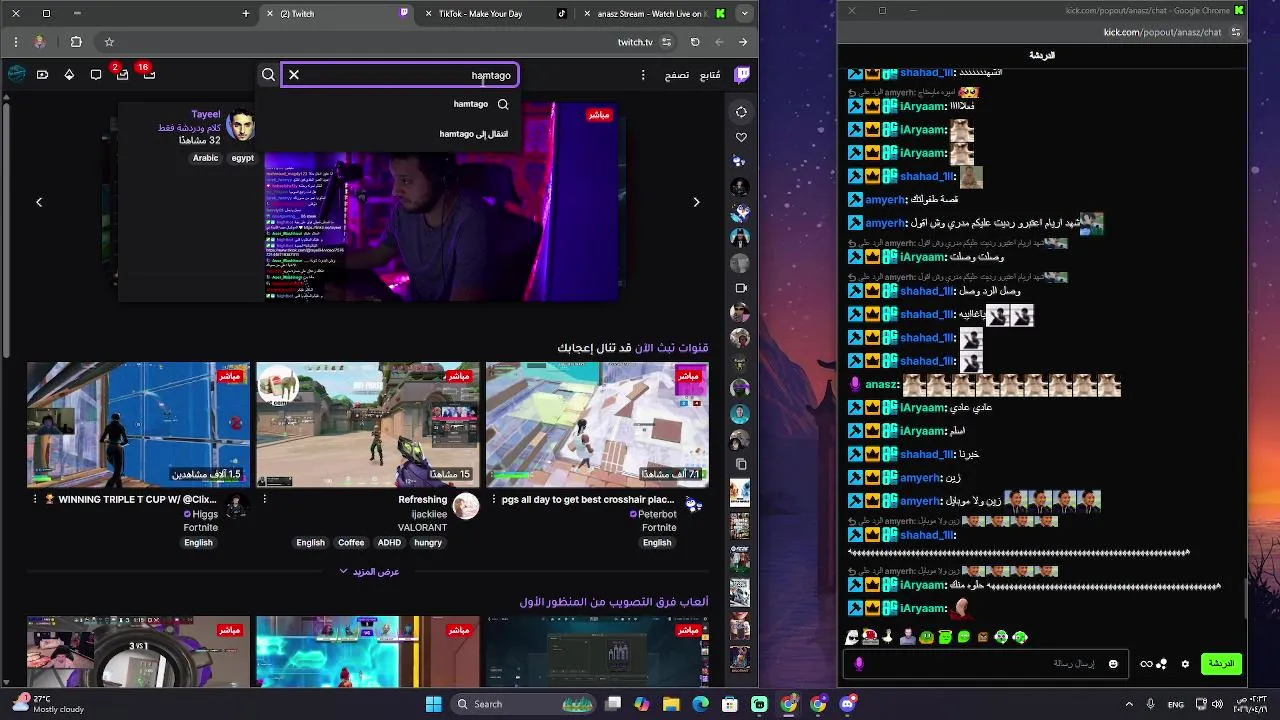This screenshot has height=720, width=1280.
Task: Click the Kick chat scrollbar
Action: tap(1244, 600)
